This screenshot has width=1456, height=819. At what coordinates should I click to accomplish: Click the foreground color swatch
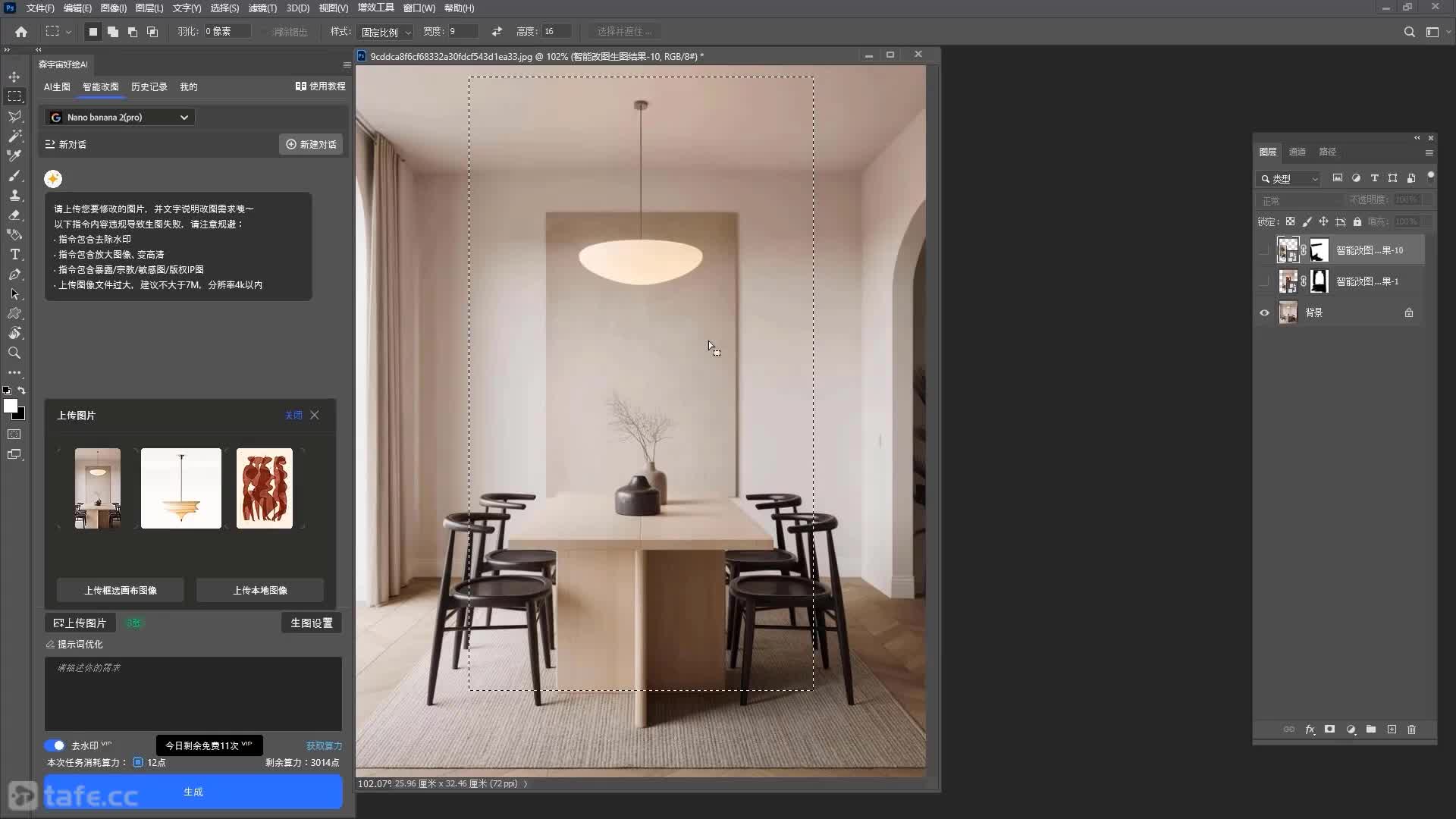(x=11, y=406)
